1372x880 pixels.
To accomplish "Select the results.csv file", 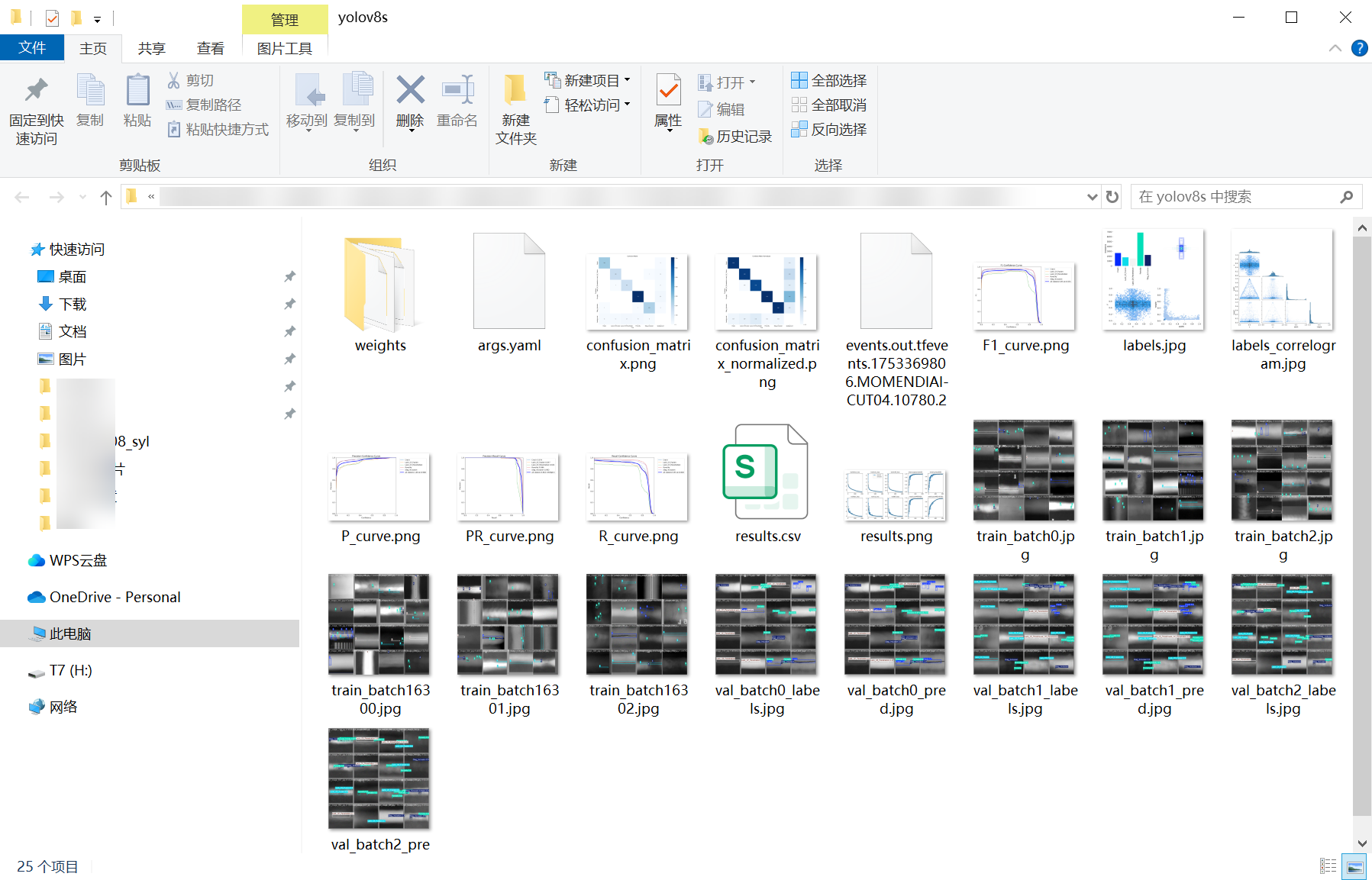I will pos(767,481).
